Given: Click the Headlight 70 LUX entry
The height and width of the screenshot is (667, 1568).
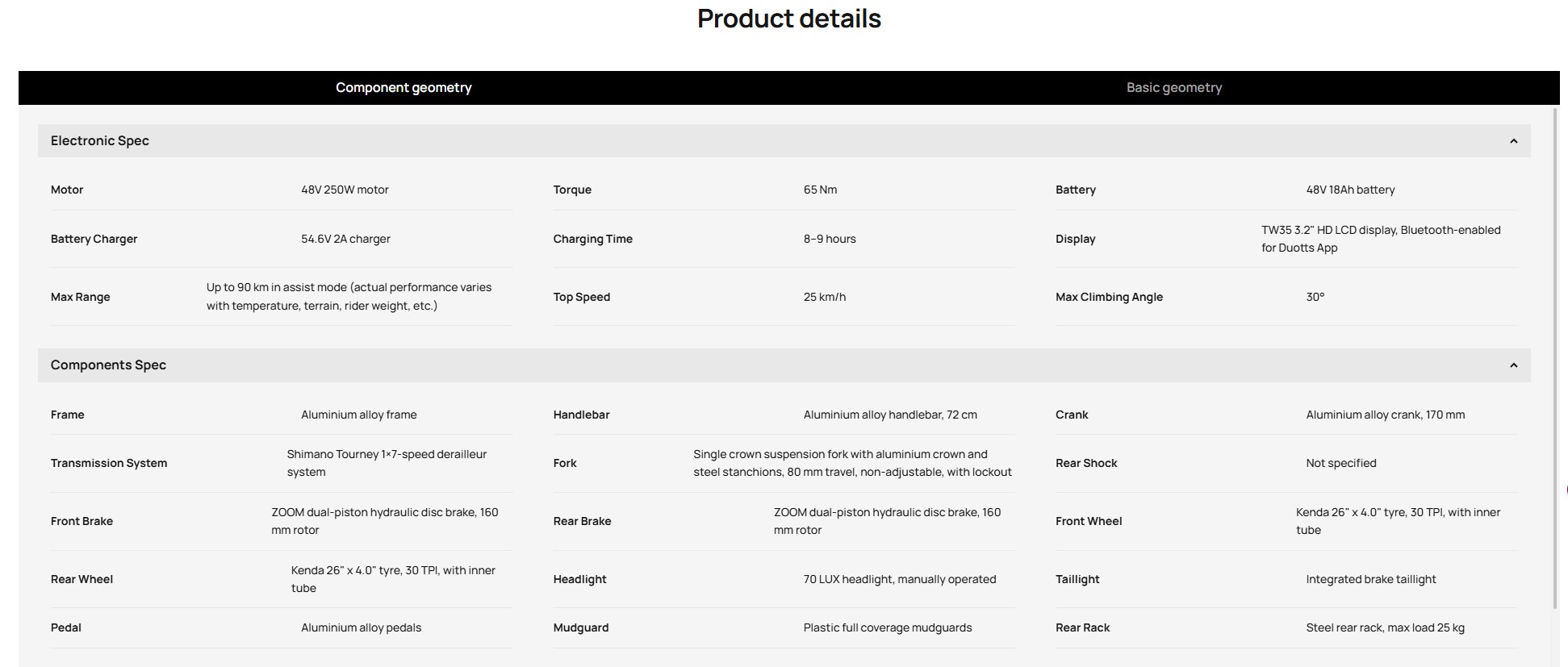Looking at the screenshot, I should click(899, 579).
